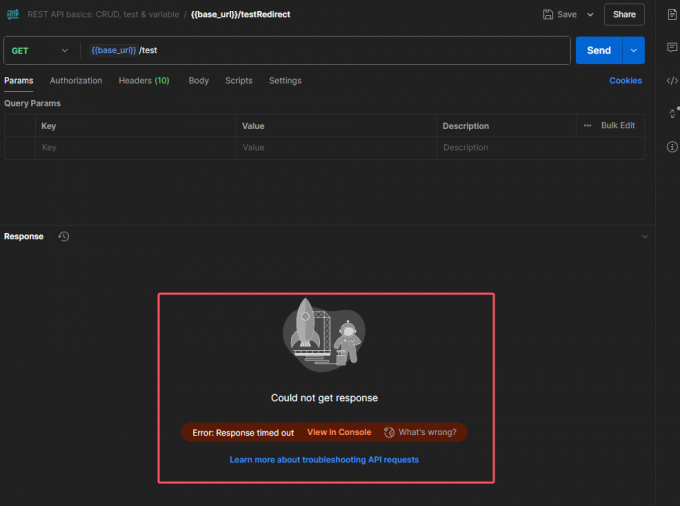Open the Body tab

199,81
